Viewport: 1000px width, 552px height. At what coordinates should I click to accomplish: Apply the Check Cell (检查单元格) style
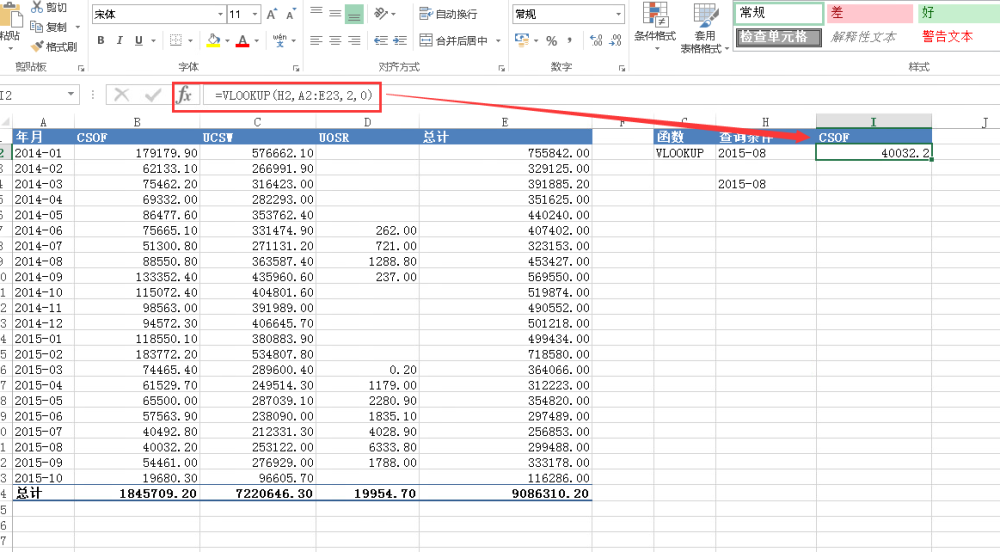(x=779, y=37)
